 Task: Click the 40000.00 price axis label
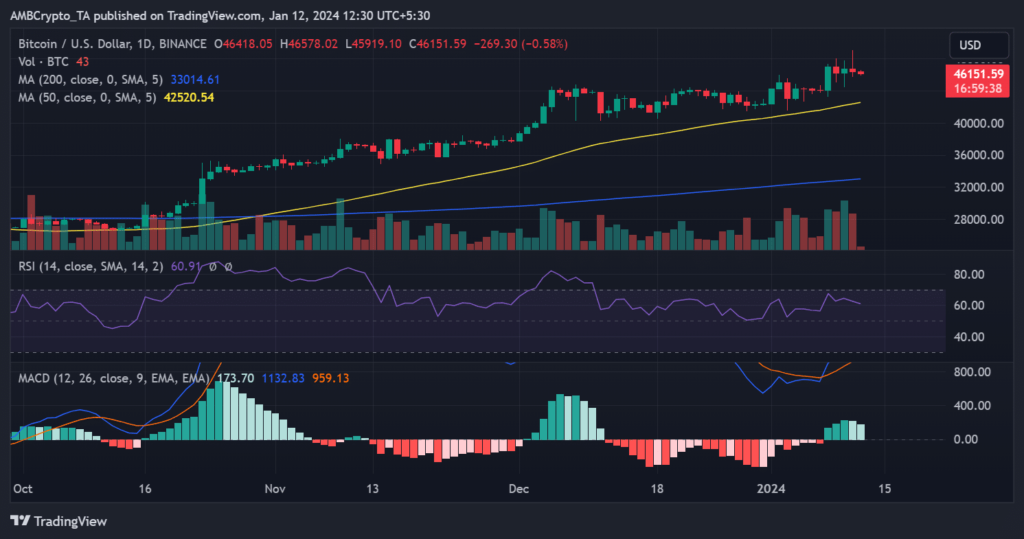tap(977, 123)
